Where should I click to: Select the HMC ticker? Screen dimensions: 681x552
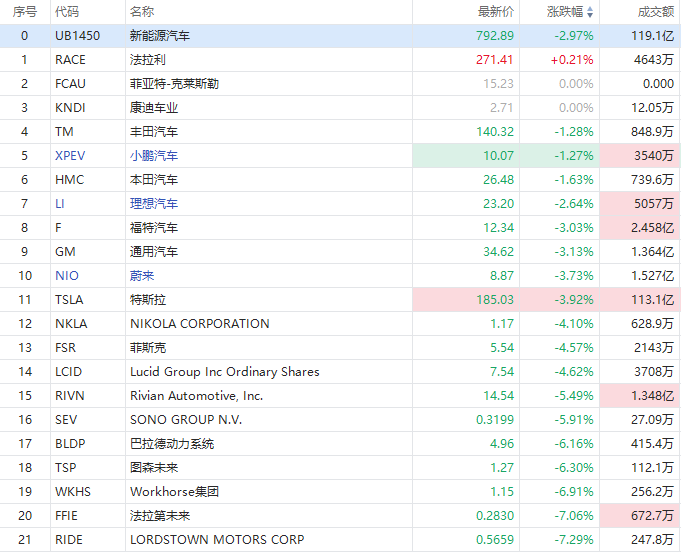click(x=69, y=179)
